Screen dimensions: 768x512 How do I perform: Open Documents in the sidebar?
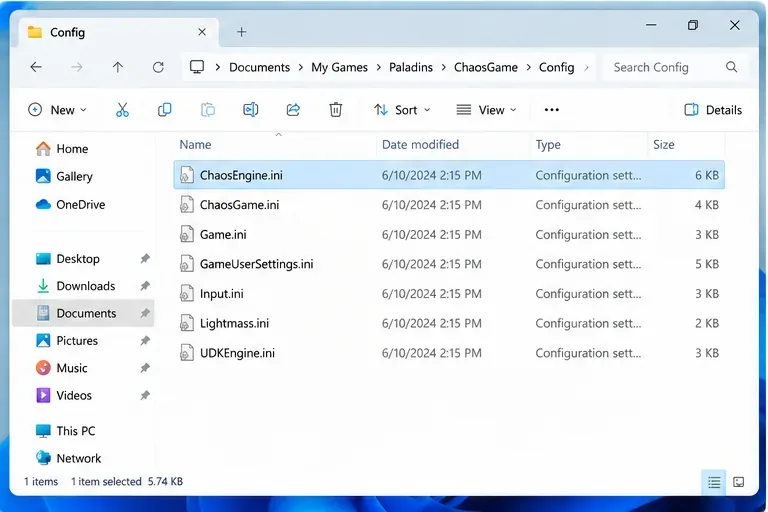click(x=83, y=313)
